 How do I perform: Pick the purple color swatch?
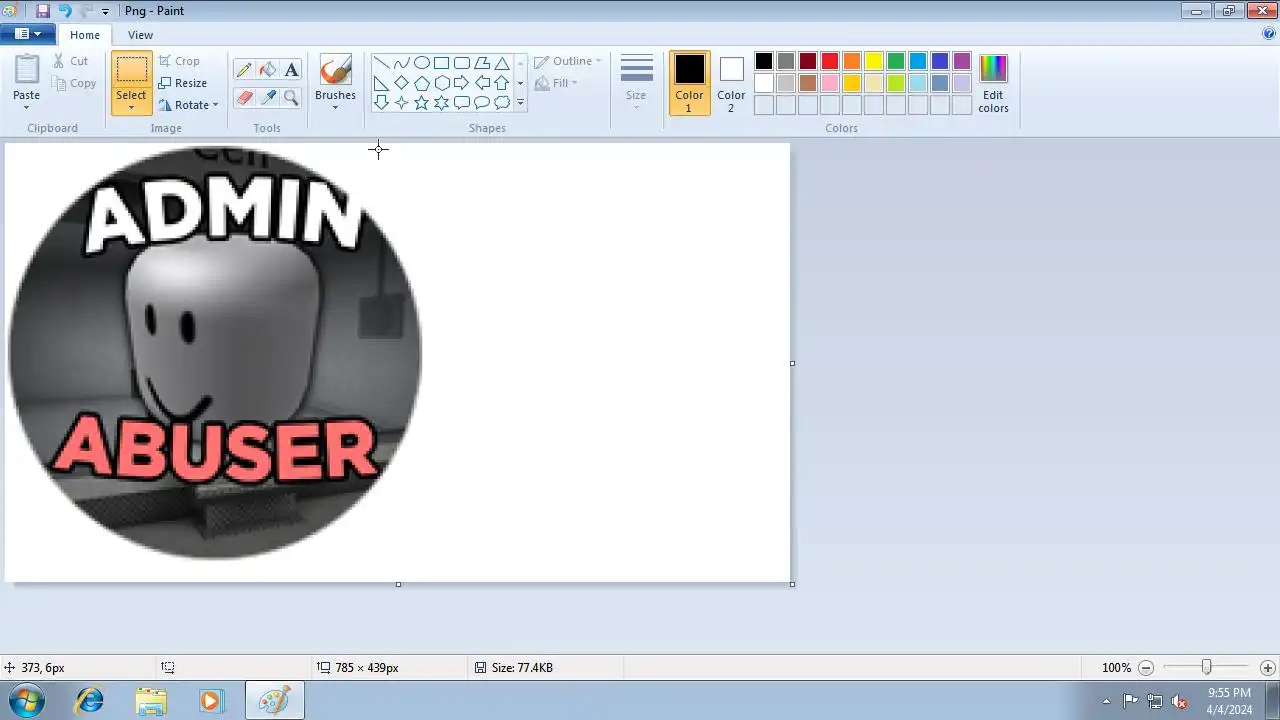[962, 61]
